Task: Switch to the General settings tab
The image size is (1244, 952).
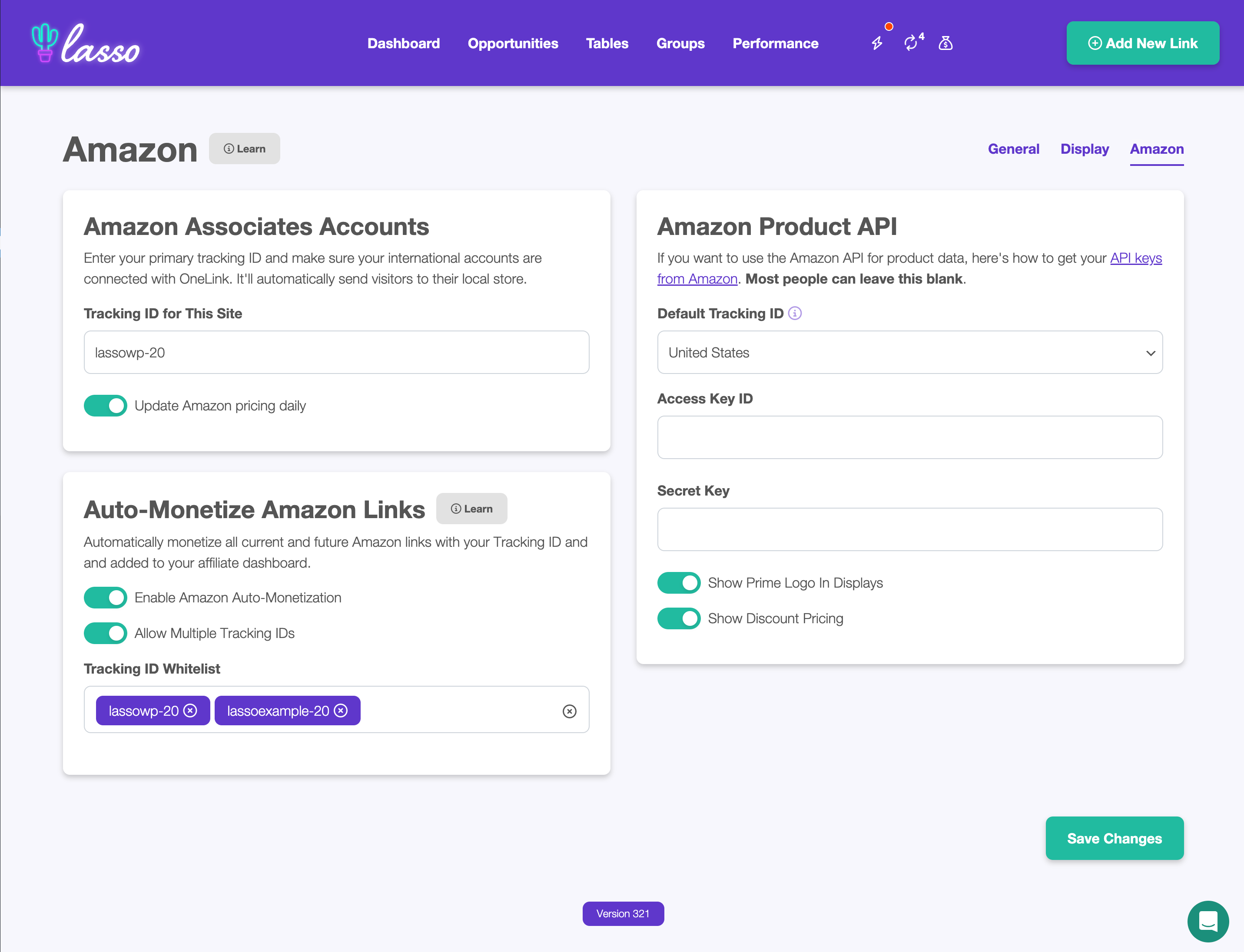Action: pyautogui.click(x=1013, y=149)
